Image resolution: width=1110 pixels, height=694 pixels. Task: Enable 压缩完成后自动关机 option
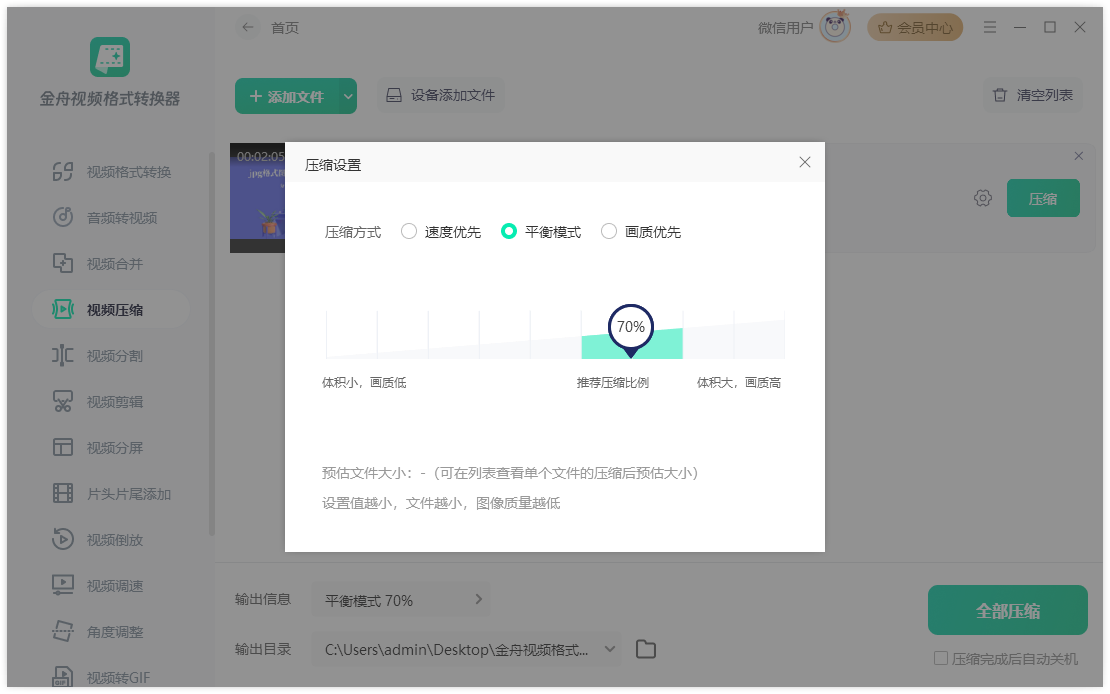941,657
